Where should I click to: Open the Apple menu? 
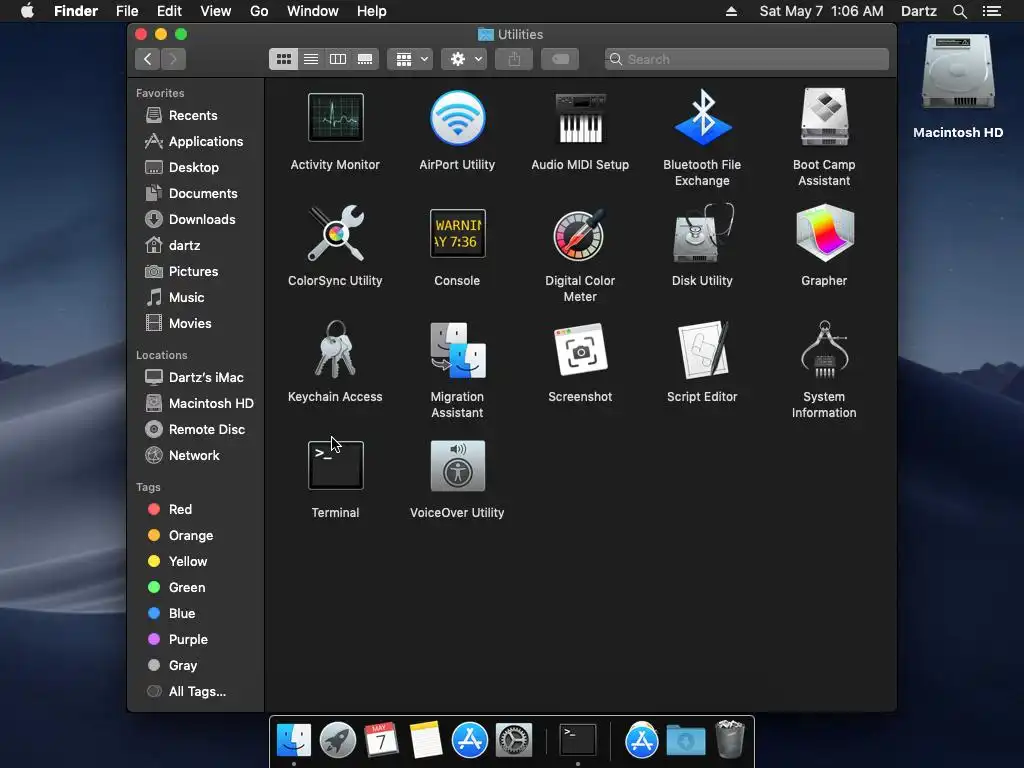[27, 11]
